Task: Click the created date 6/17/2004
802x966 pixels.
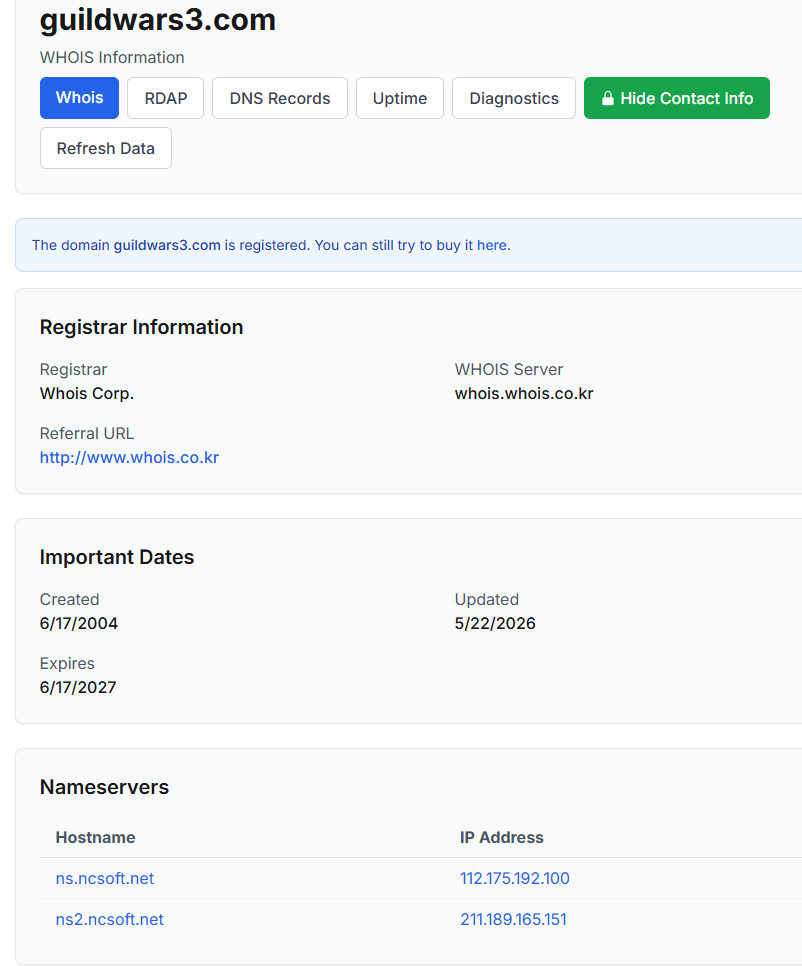Action: point(79,623)
